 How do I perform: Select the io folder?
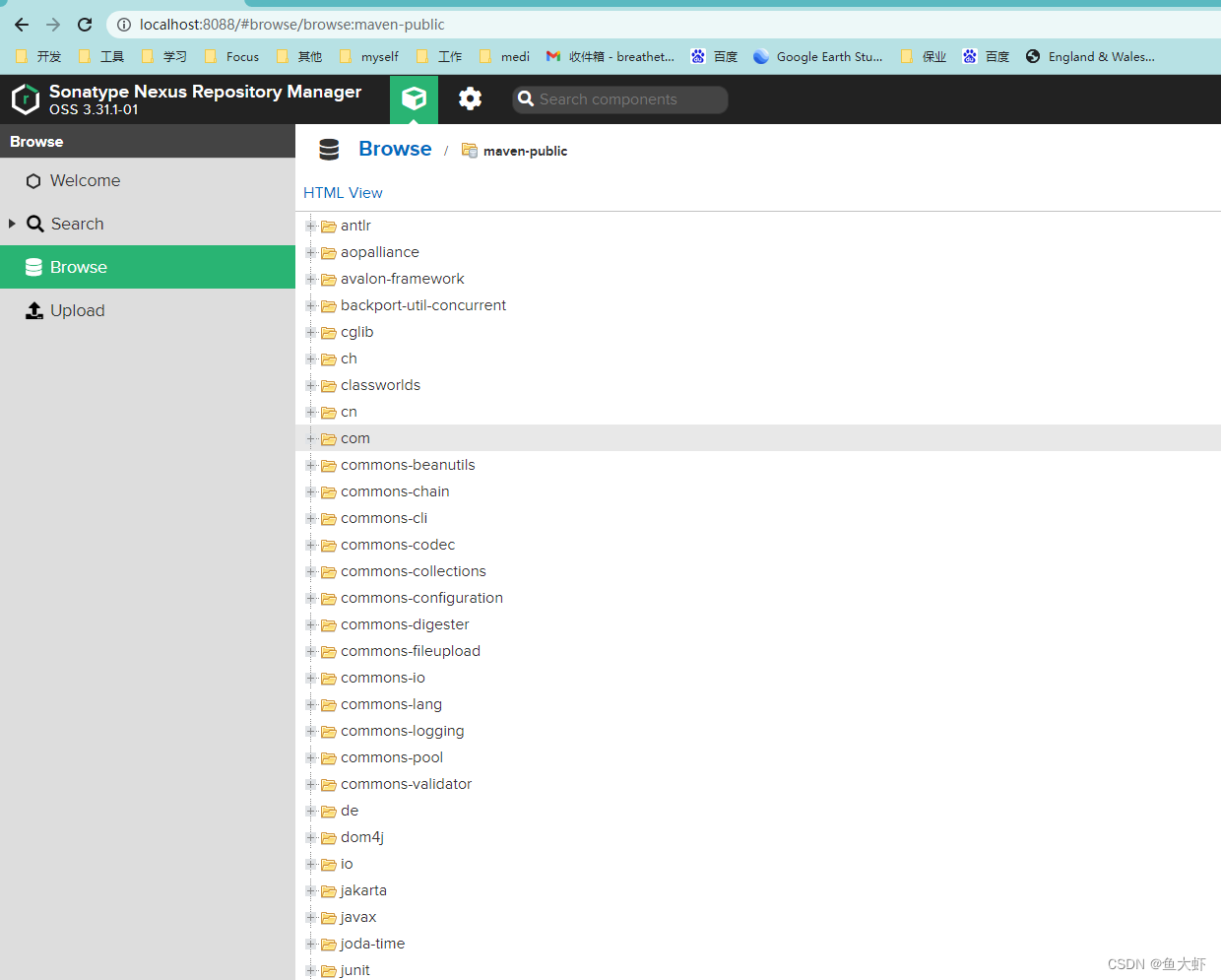click(x=347, y=864)
